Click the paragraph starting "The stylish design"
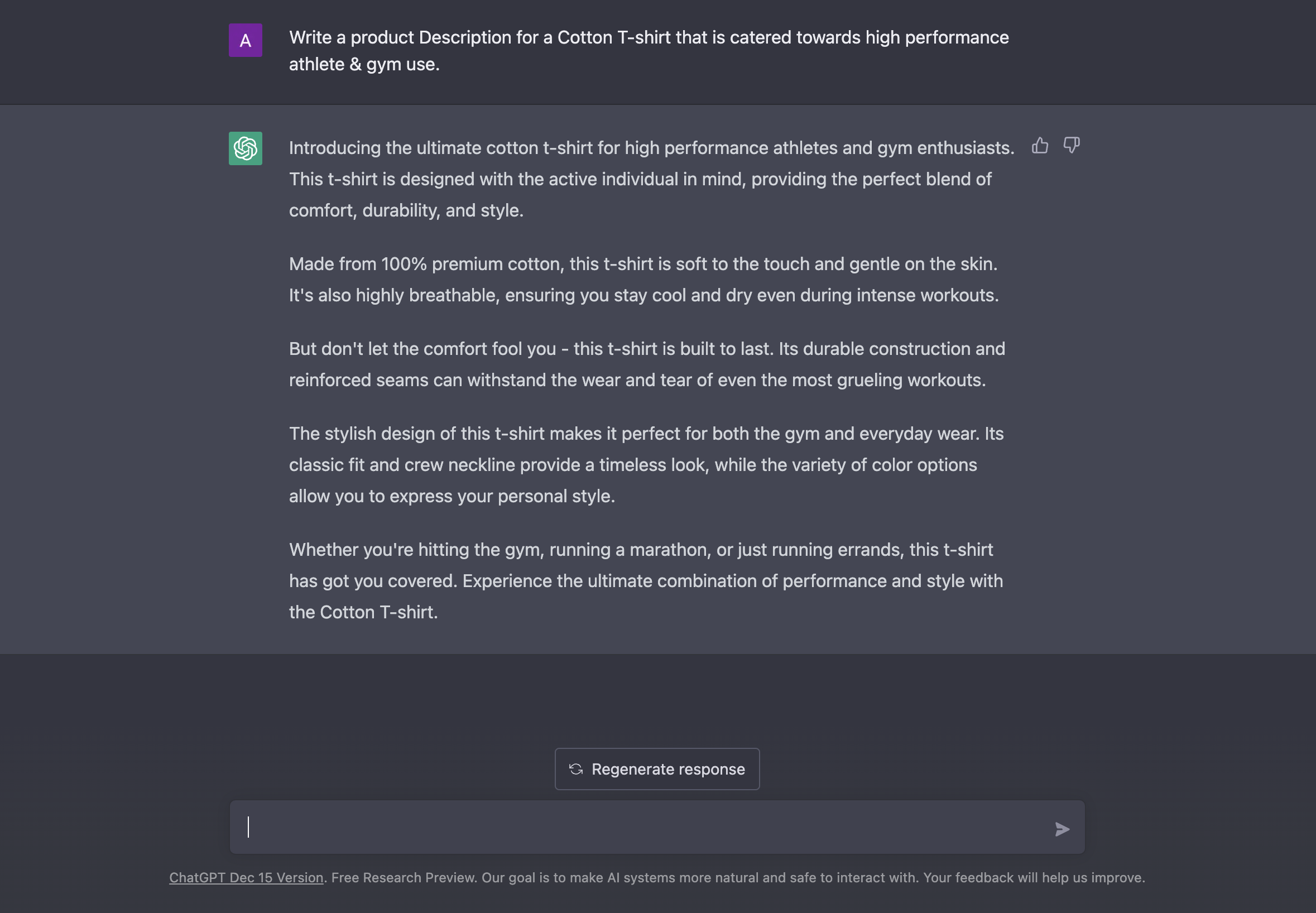This screenshot has height=913, width=1316. [x=646, y=464]
